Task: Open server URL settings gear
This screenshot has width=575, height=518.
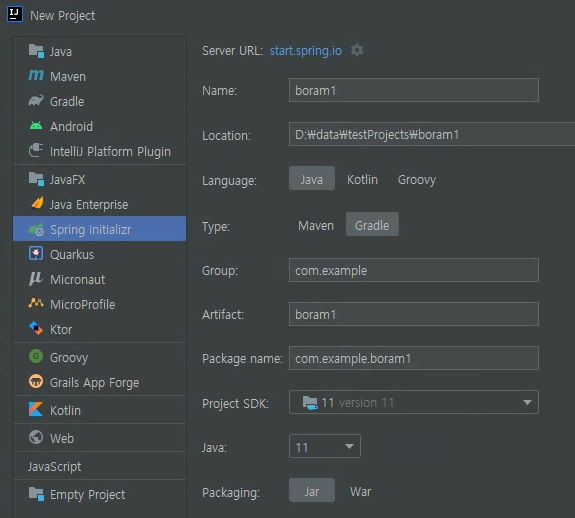Action: (356, 50)
